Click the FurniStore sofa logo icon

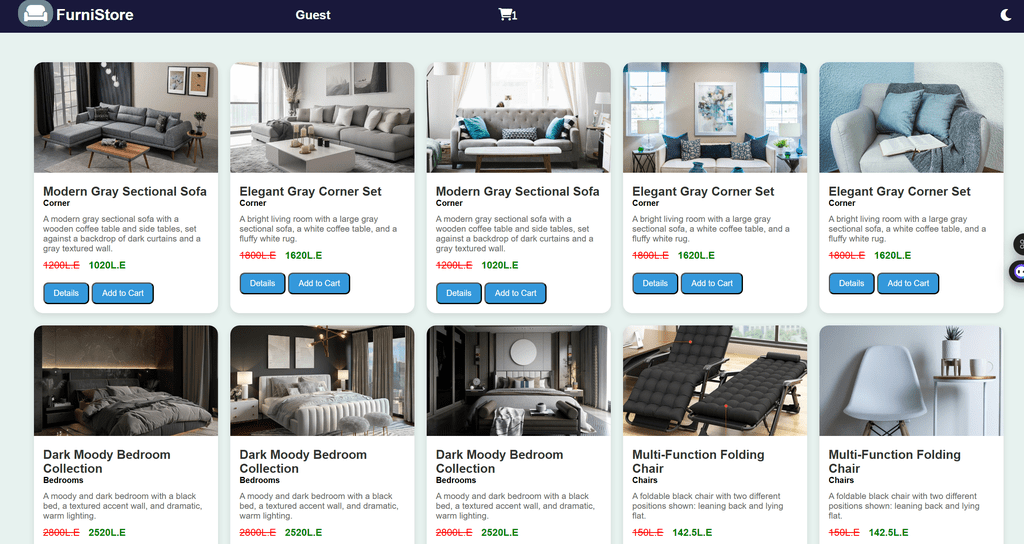35,13
